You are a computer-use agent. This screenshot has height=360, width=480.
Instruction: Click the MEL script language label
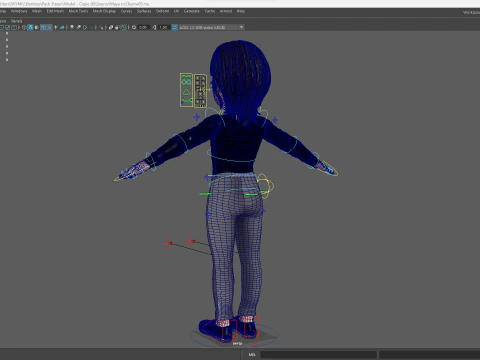pyautogui.click(x=252, y=354)
